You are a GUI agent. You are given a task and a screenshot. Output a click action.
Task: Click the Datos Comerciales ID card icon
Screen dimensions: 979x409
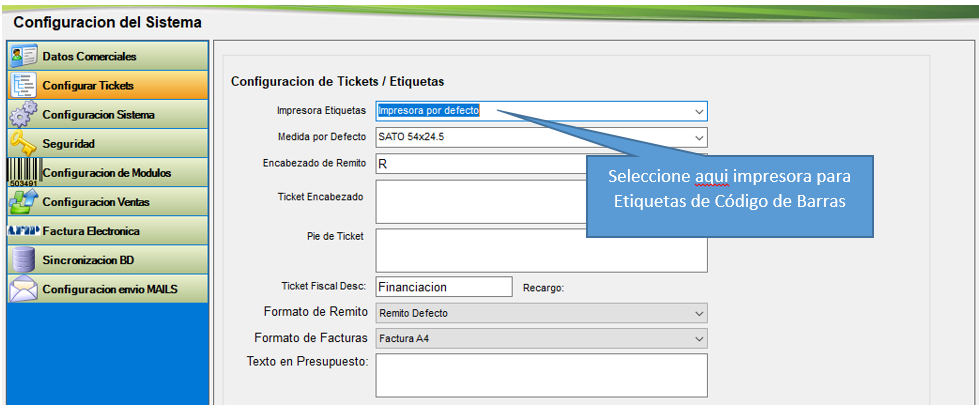[23, 56]
